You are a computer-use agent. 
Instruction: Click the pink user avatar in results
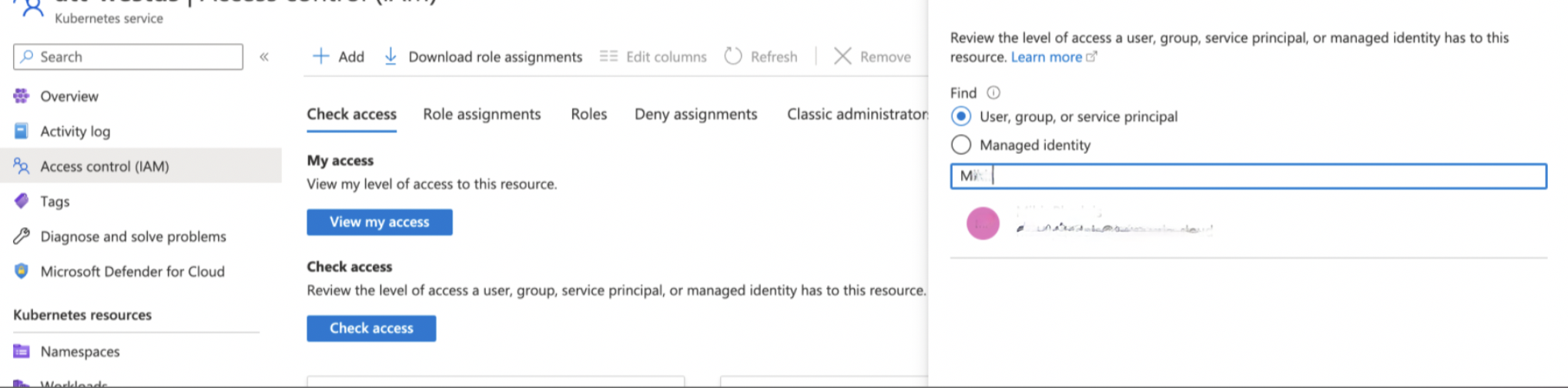pos(983,223)
